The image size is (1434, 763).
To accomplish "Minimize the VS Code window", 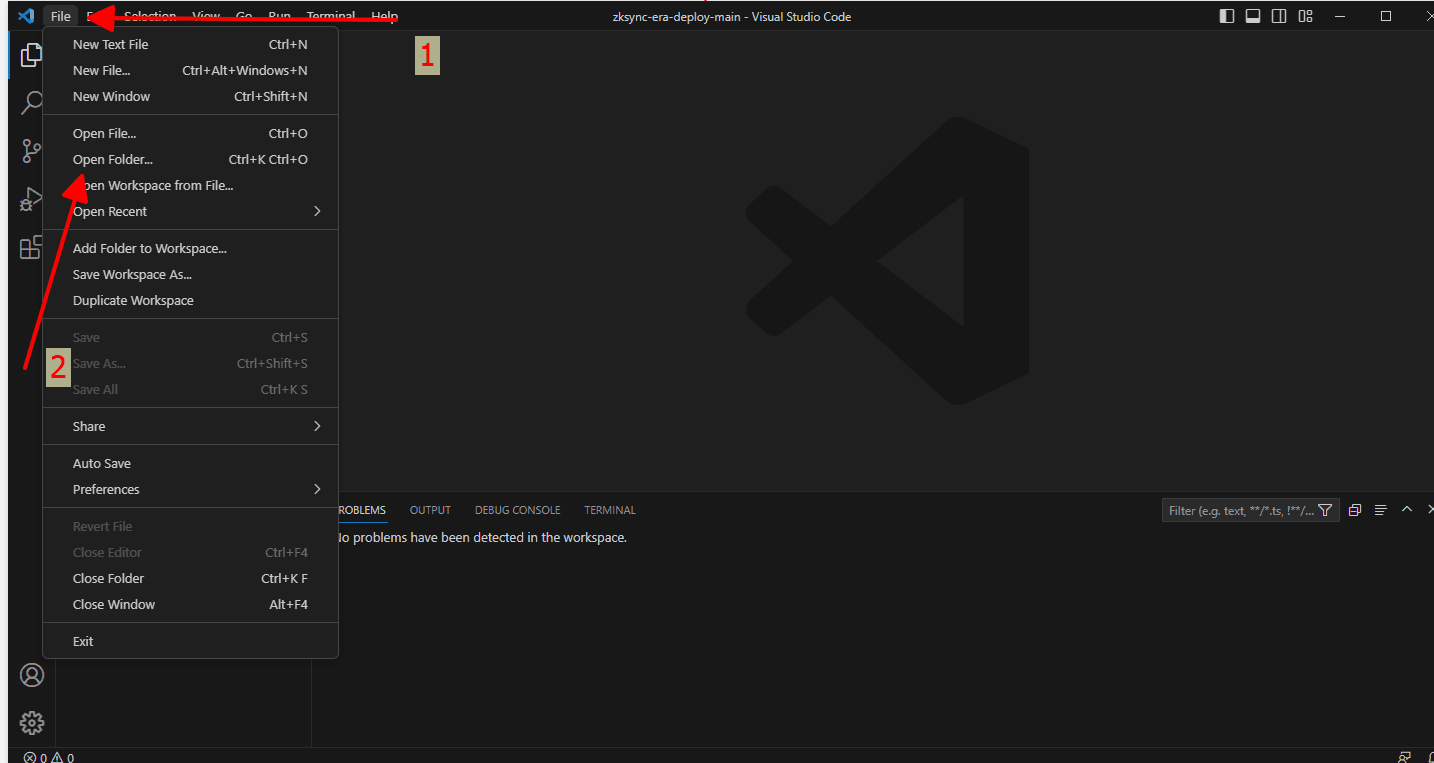I will 1341,16.
